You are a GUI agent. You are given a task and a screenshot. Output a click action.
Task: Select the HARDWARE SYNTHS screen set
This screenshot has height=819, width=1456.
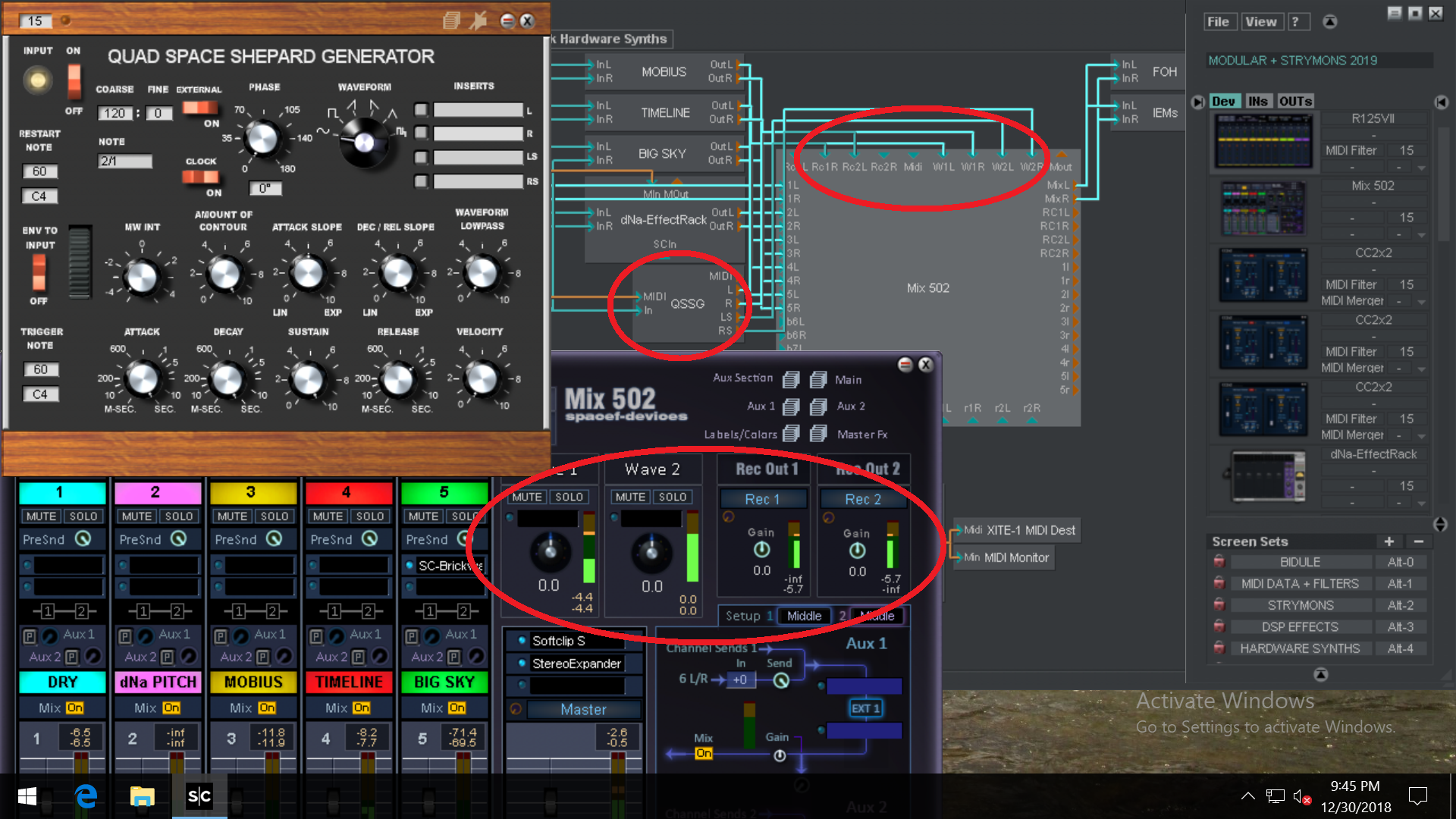click(1300, 648)
